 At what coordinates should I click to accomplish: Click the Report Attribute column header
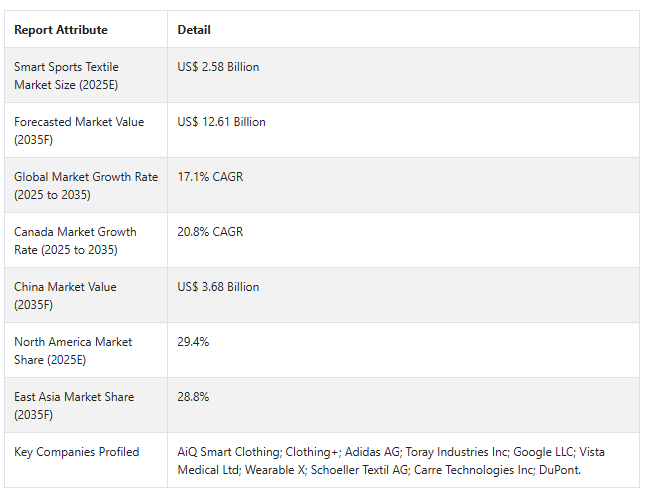click(x=61, y=30)
